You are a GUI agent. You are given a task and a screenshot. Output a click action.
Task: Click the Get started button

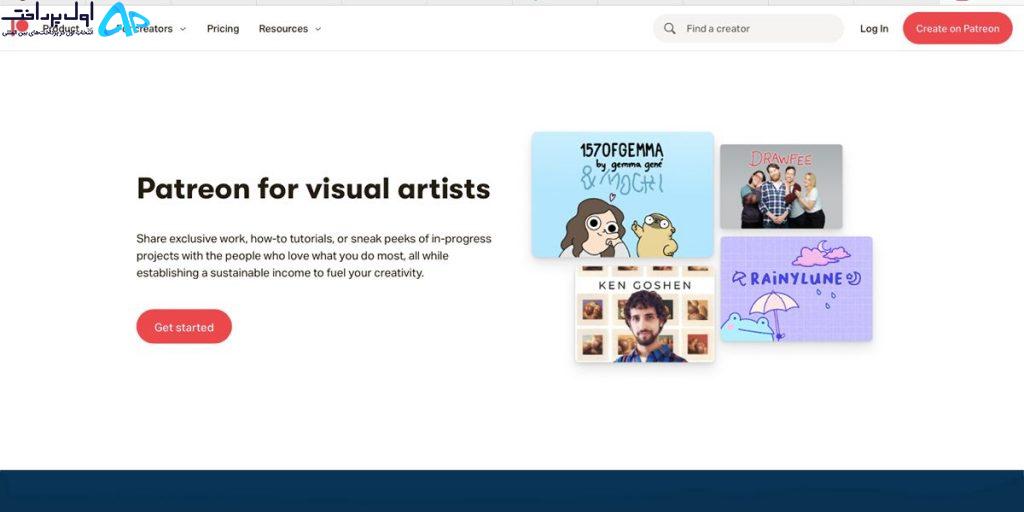click(184, 327)
